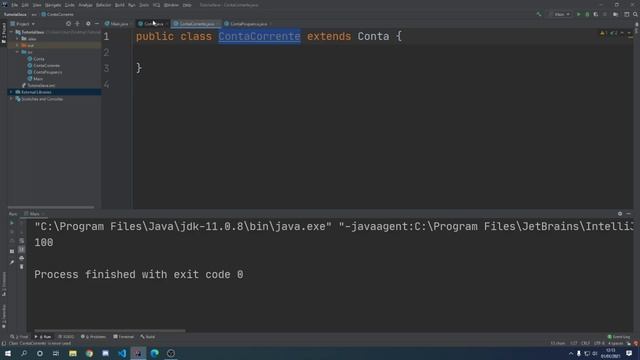Clear console with the trash icon
This screenshot has width=640, height=360.
(22, 267)
